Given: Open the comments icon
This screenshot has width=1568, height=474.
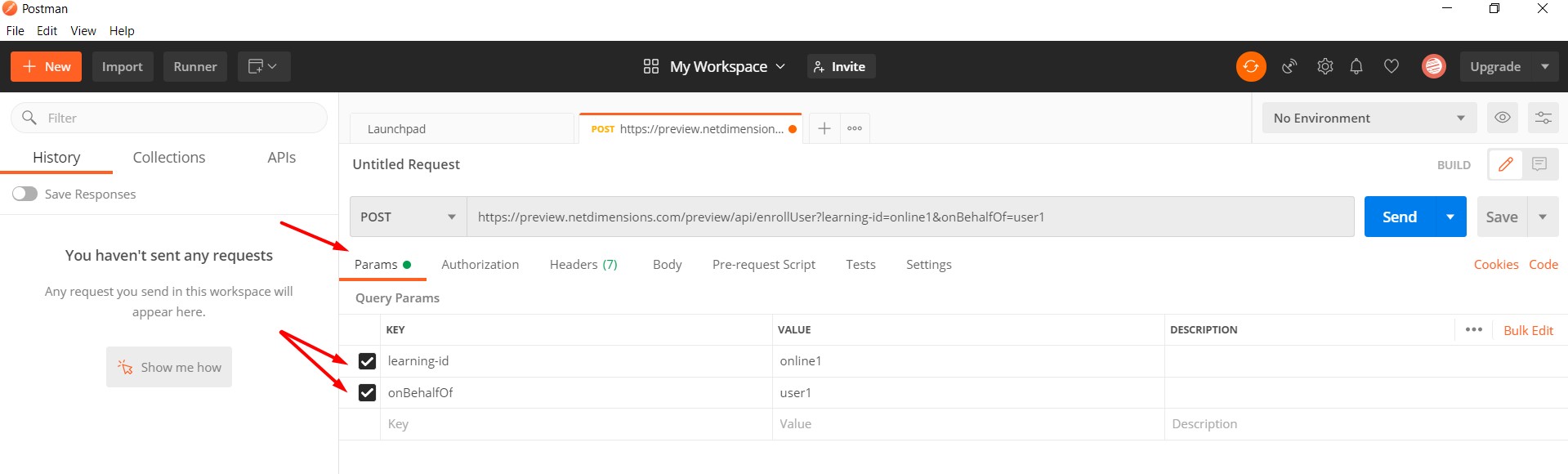Looking at the screenshot, I should [1540, 164].
